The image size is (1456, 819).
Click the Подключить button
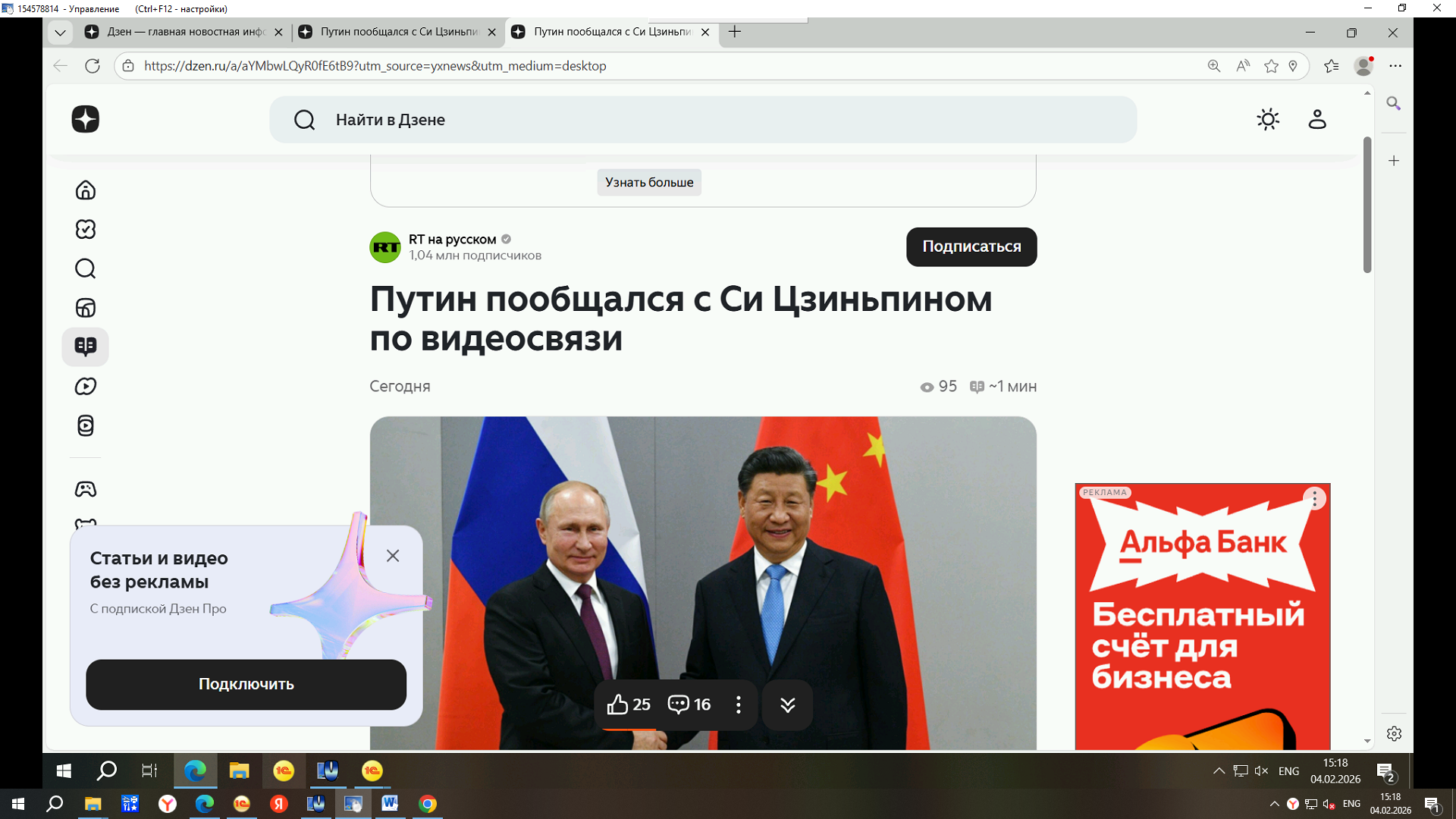(x=246, y=684)
